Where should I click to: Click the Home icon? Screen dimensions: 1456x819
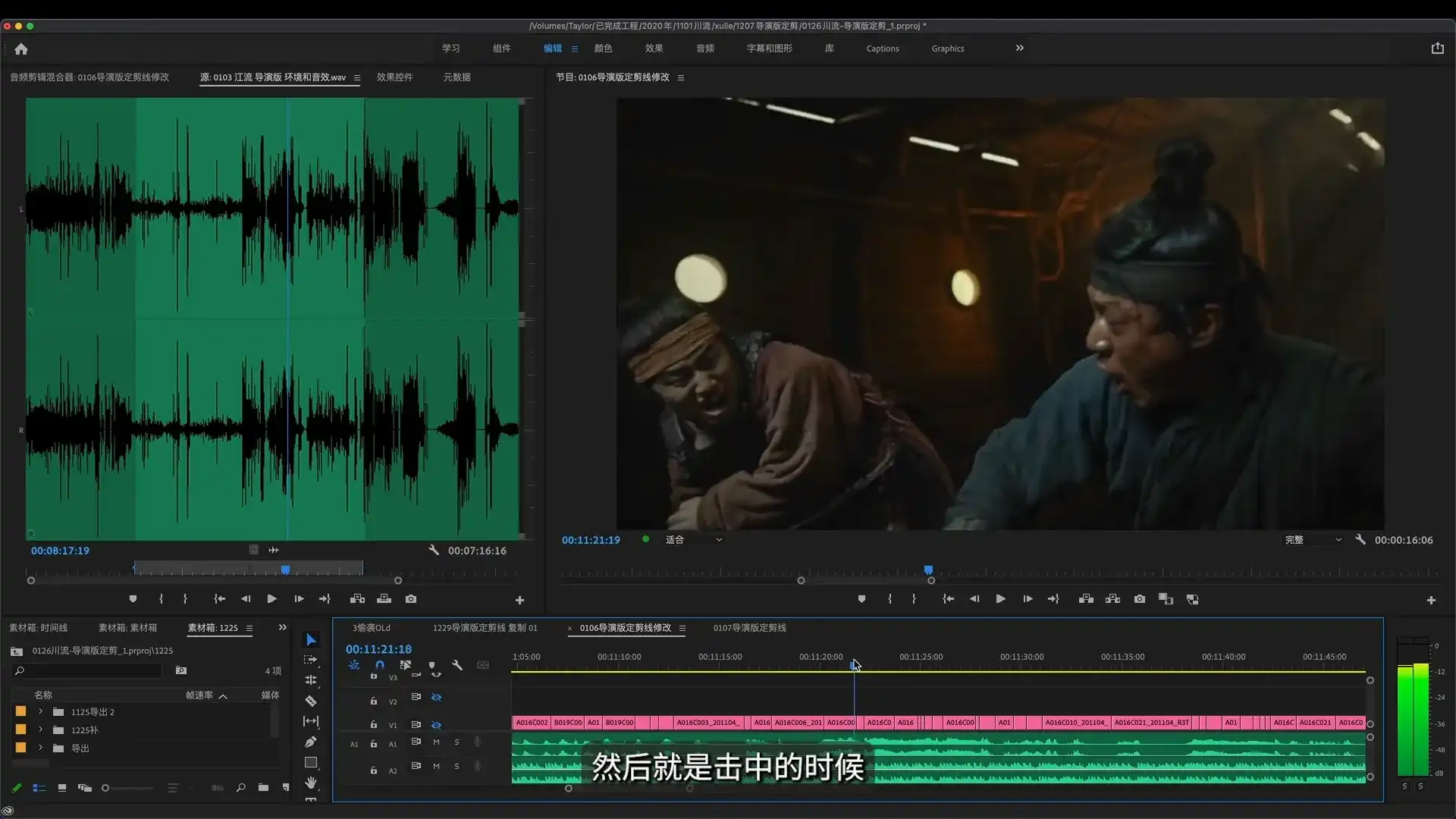coord(21,49)
